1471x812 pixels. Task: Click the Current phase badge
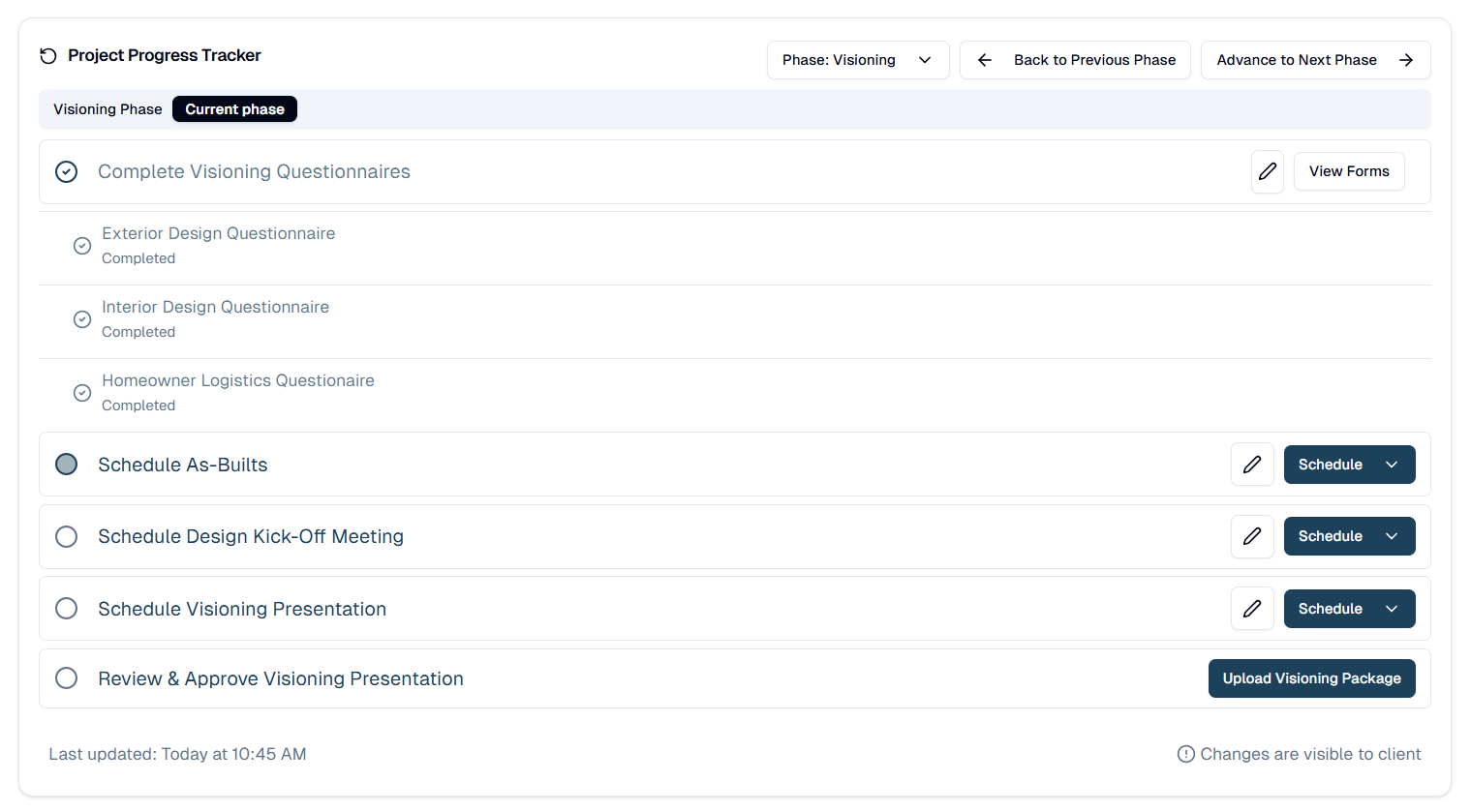[234, 109]
